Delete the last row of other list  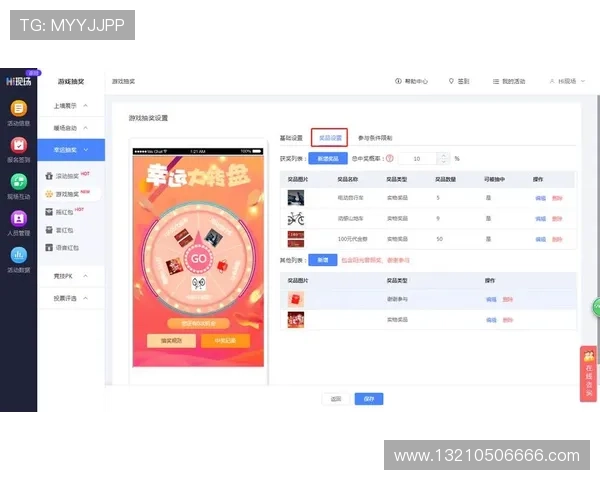(x=508, y=320)
